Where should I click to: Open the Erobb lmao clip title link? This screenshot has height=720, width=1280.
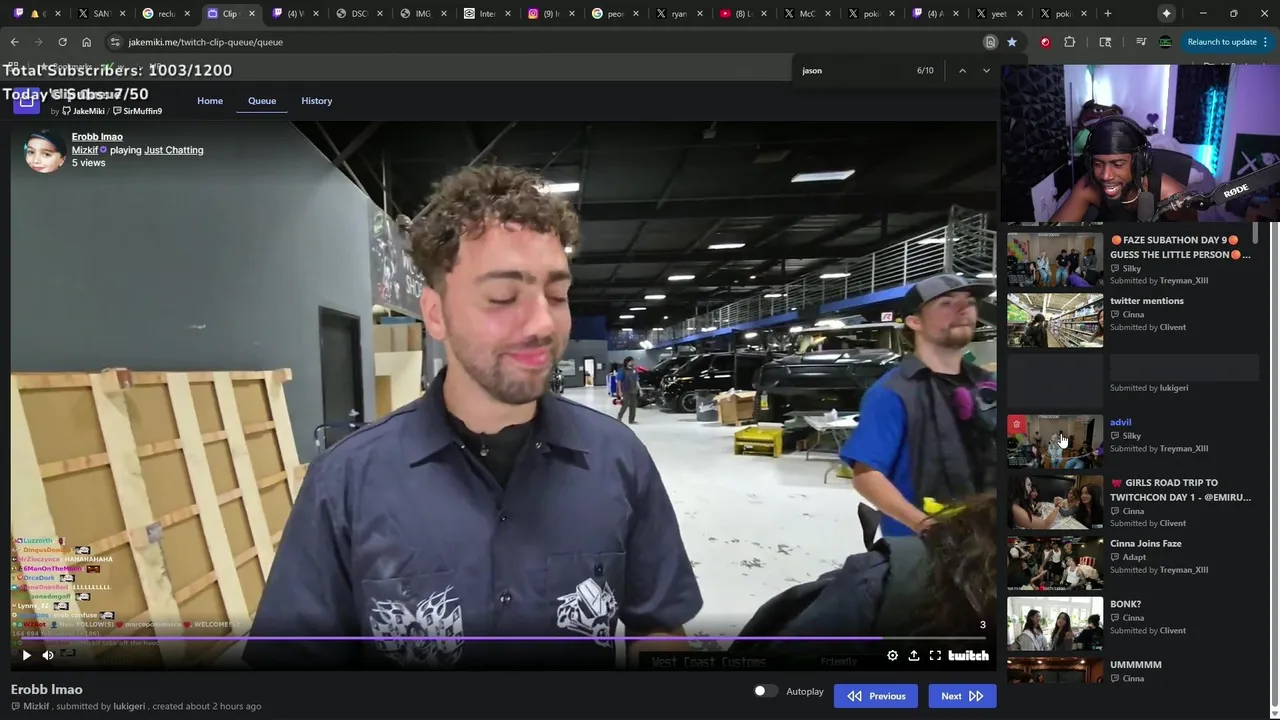pyautogui.click(x=97, y=136)
